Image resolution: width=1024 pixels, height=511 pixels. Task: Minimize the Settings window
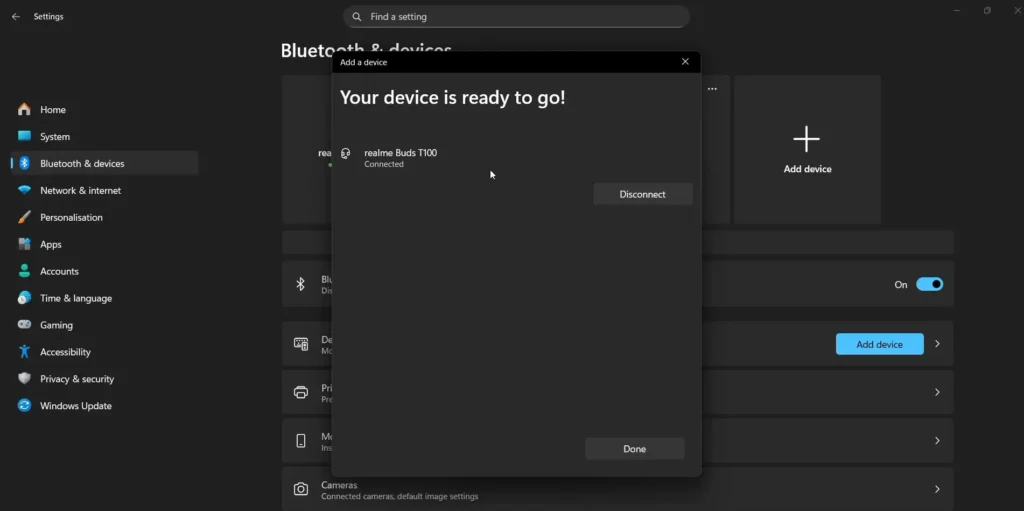coord(957,10)
